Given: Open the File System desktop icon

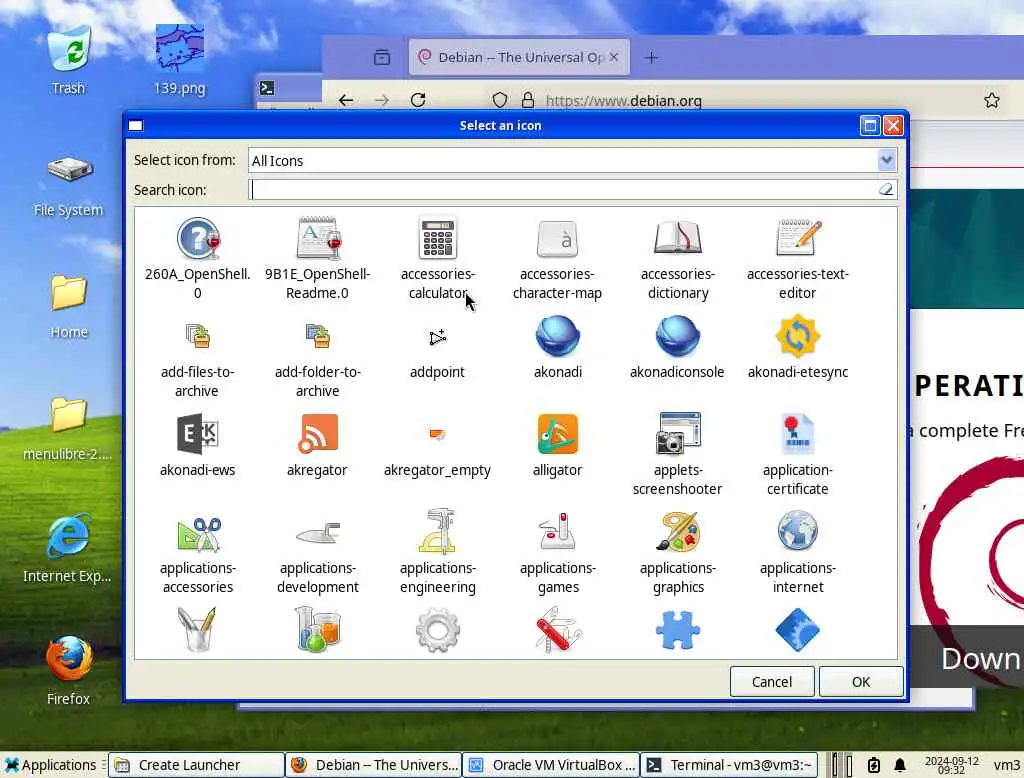Looking at the screenshot, I should [x=69, y=186].
